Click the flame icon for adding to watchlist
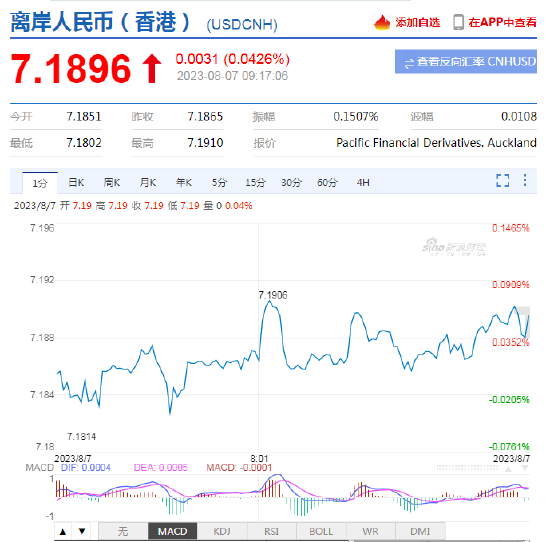550x542 pixels. (382, 22)
